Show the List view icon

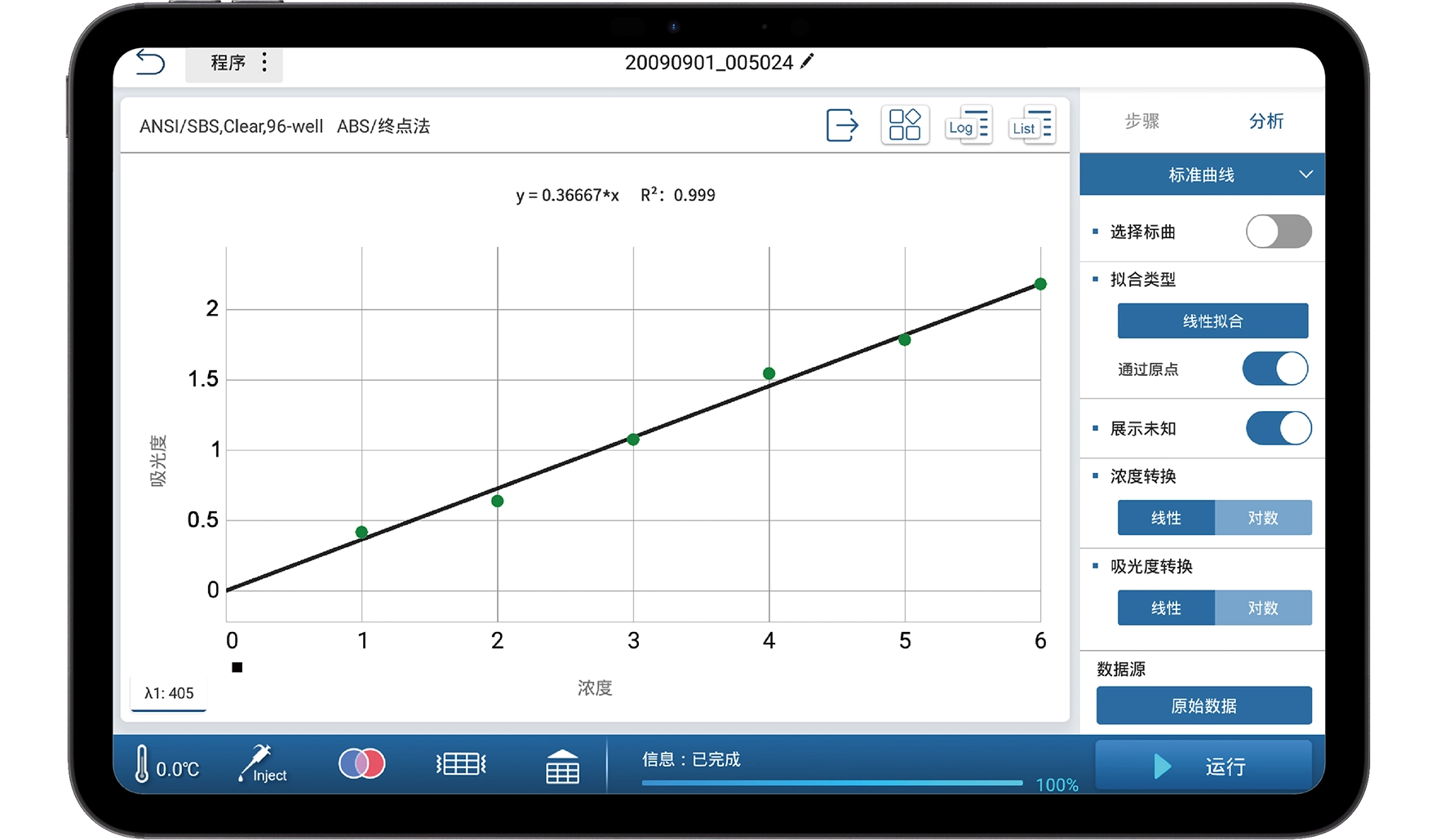[x=1031, y=126]
